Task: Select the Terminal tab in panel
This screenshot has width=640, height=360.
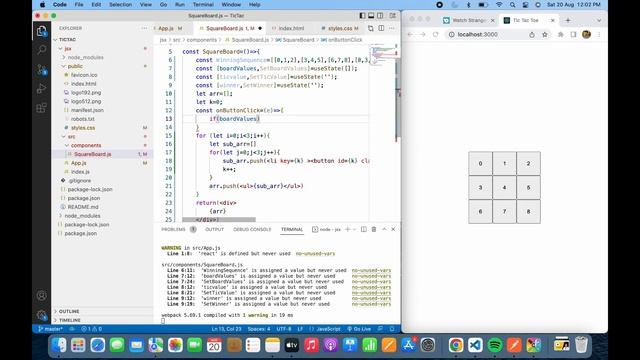Action: pyautogui.click(x=292, y=229)
